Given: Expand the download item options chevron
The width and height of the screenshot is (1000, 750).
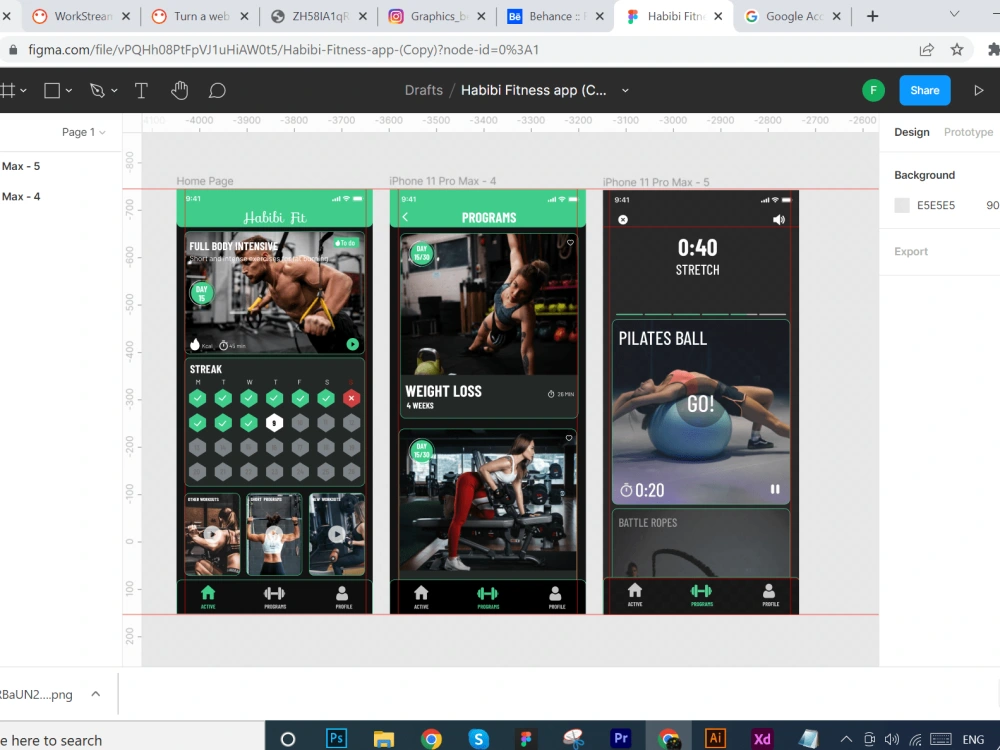Looking at the screenshot, I should click(96, 694).
